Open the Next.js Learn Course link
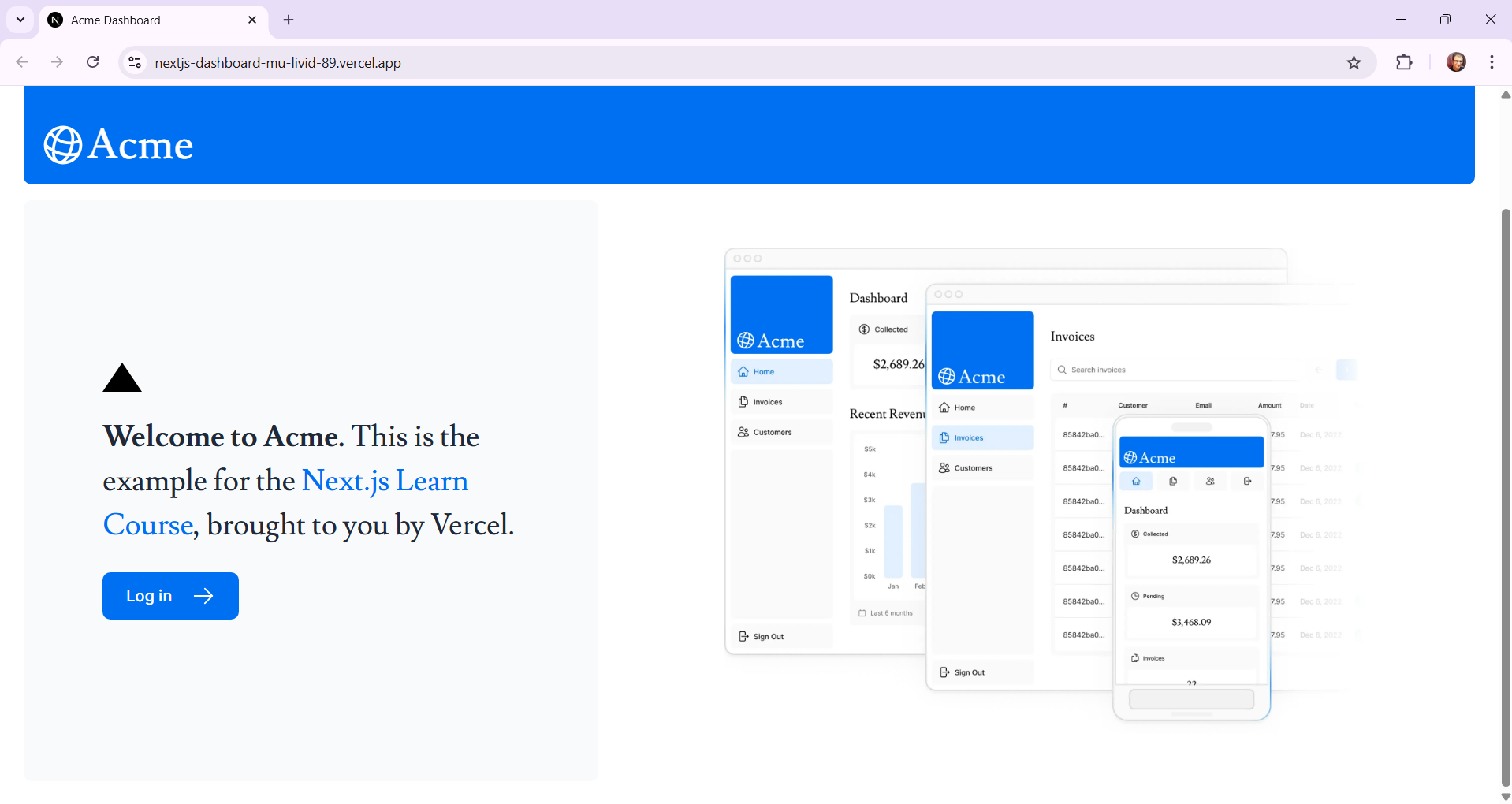Screen dimensions: 1512x804 (x=385, y=480)
